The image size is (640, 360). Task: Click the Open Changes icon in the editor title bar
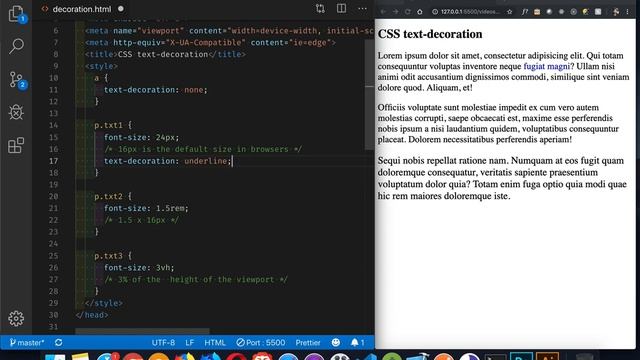pyautogui.click(x=320, y=9)
